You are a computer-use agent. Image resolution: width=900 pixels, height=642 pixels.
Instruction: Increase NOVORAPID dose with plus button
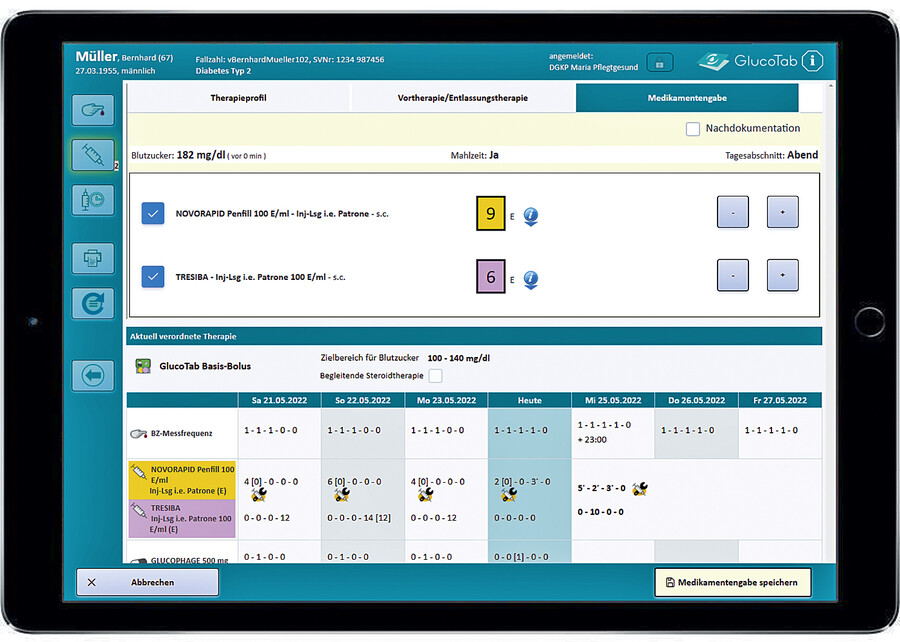(x=782, y=212)
